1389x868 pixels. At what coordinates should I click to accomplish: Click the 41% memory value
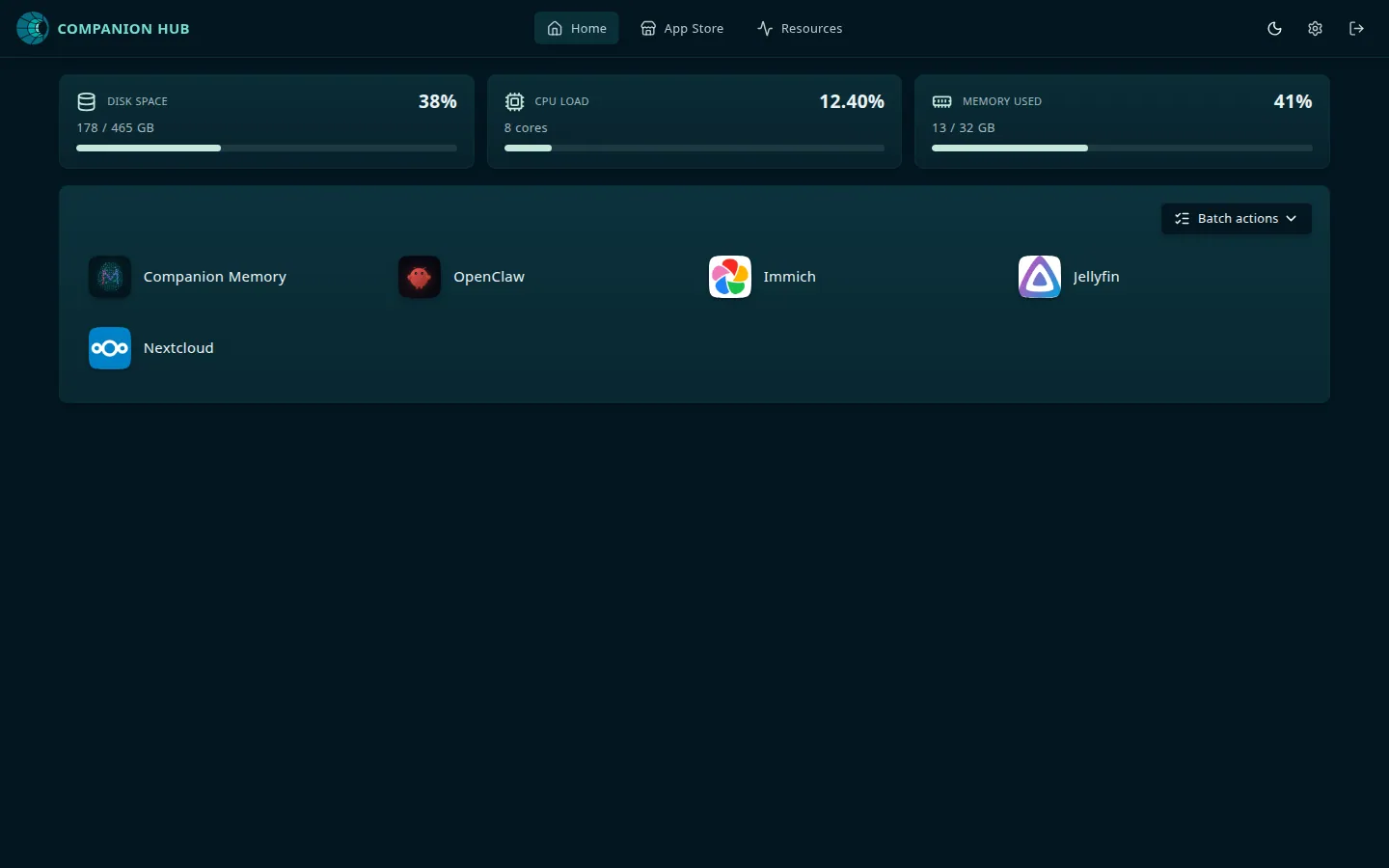tap(1293, 101)
